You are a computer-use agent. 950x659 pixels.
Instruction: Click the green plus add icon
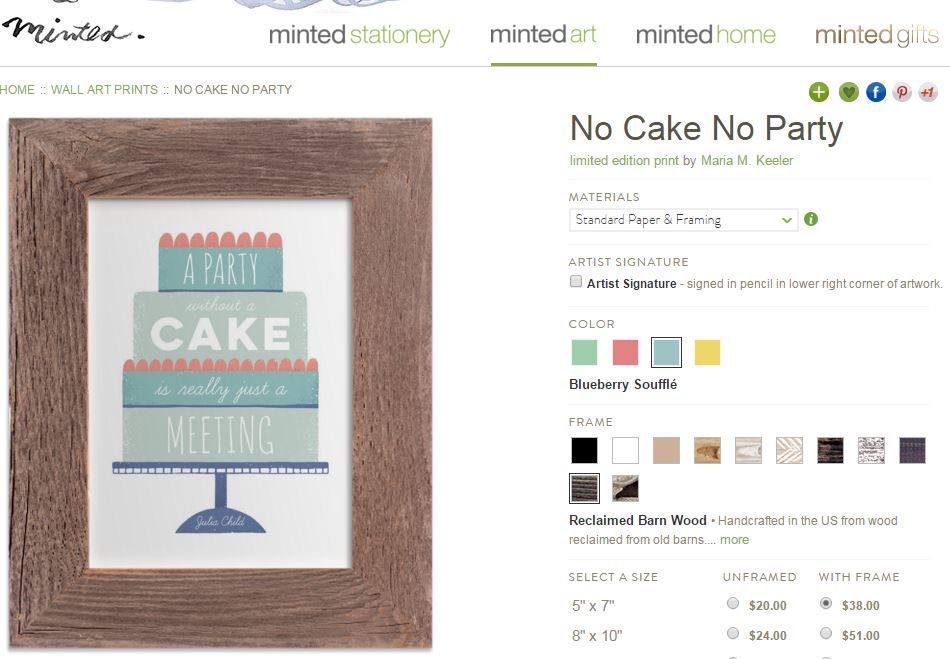819,92
